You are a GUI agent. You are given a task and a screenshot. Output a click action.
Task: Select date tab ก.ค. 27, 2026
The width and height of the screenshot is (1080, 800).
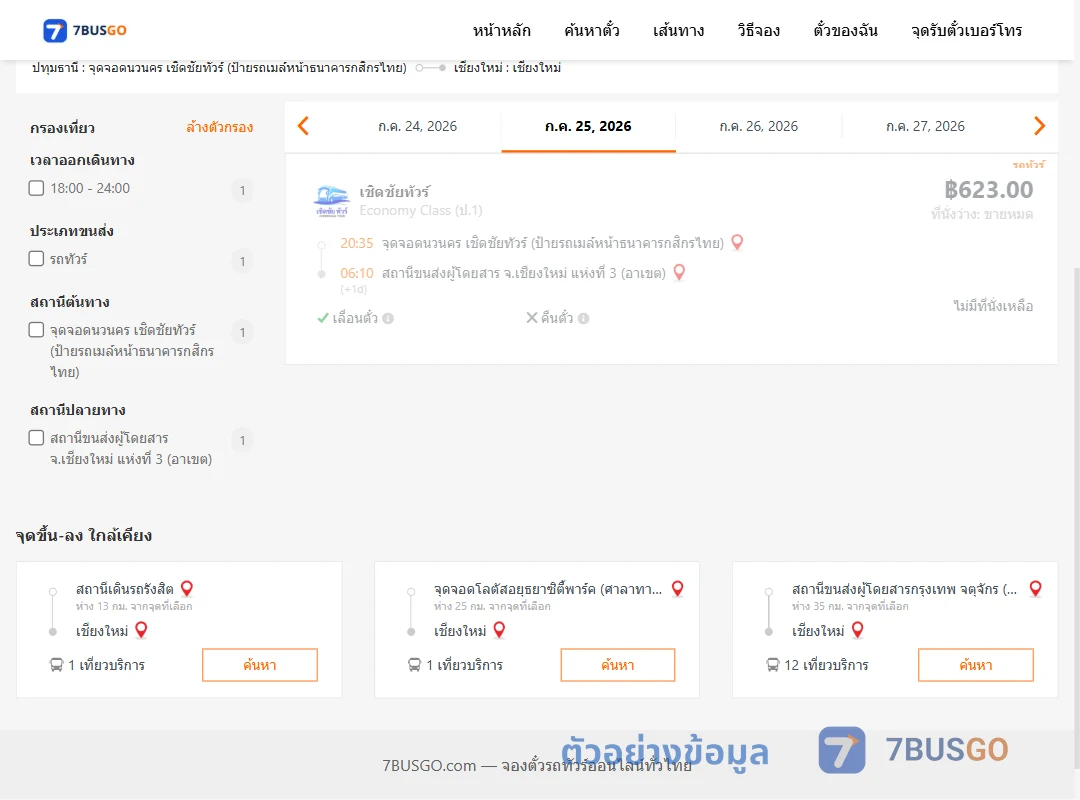925,126
